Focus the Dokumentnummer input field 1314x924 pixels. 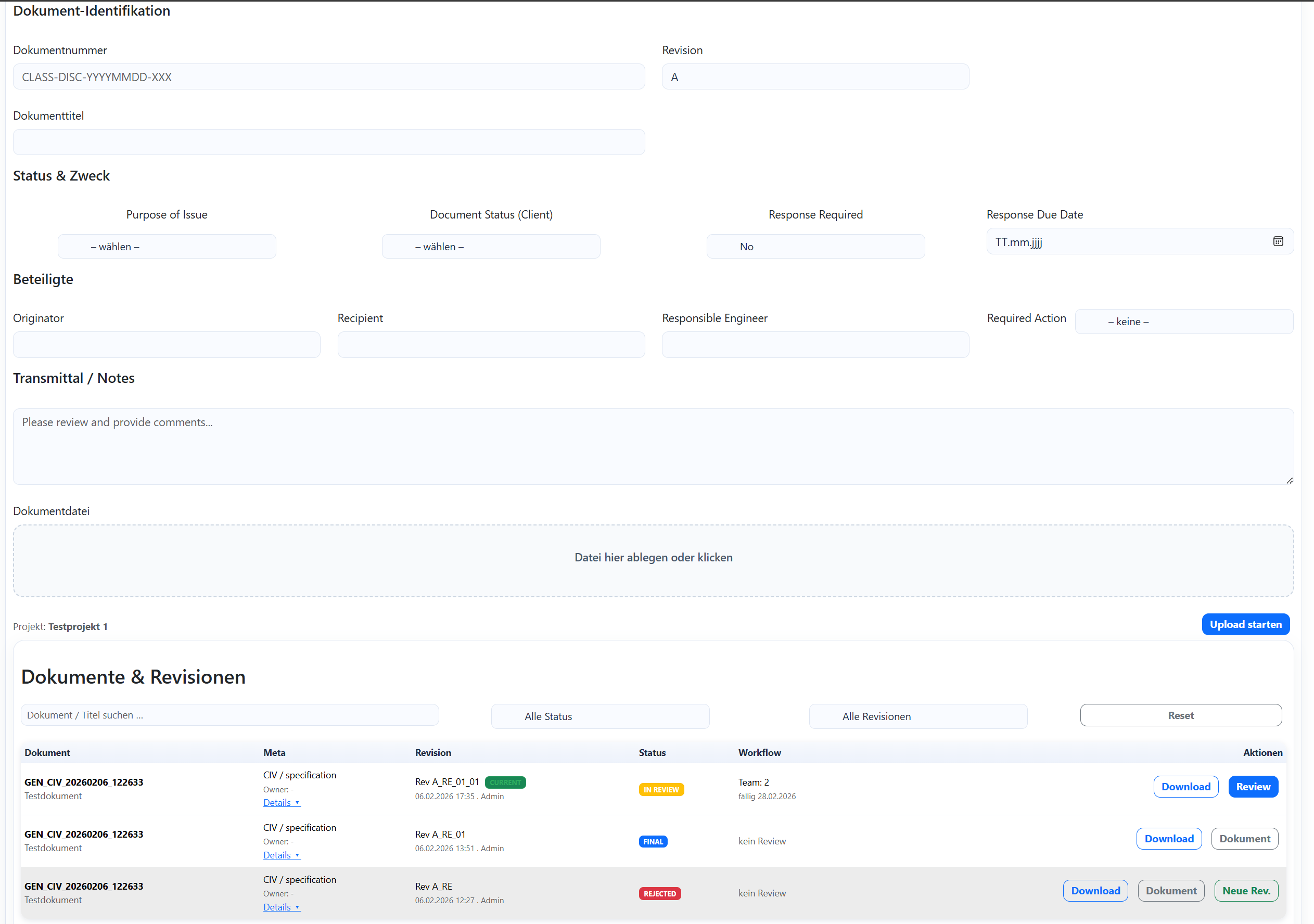328,76
